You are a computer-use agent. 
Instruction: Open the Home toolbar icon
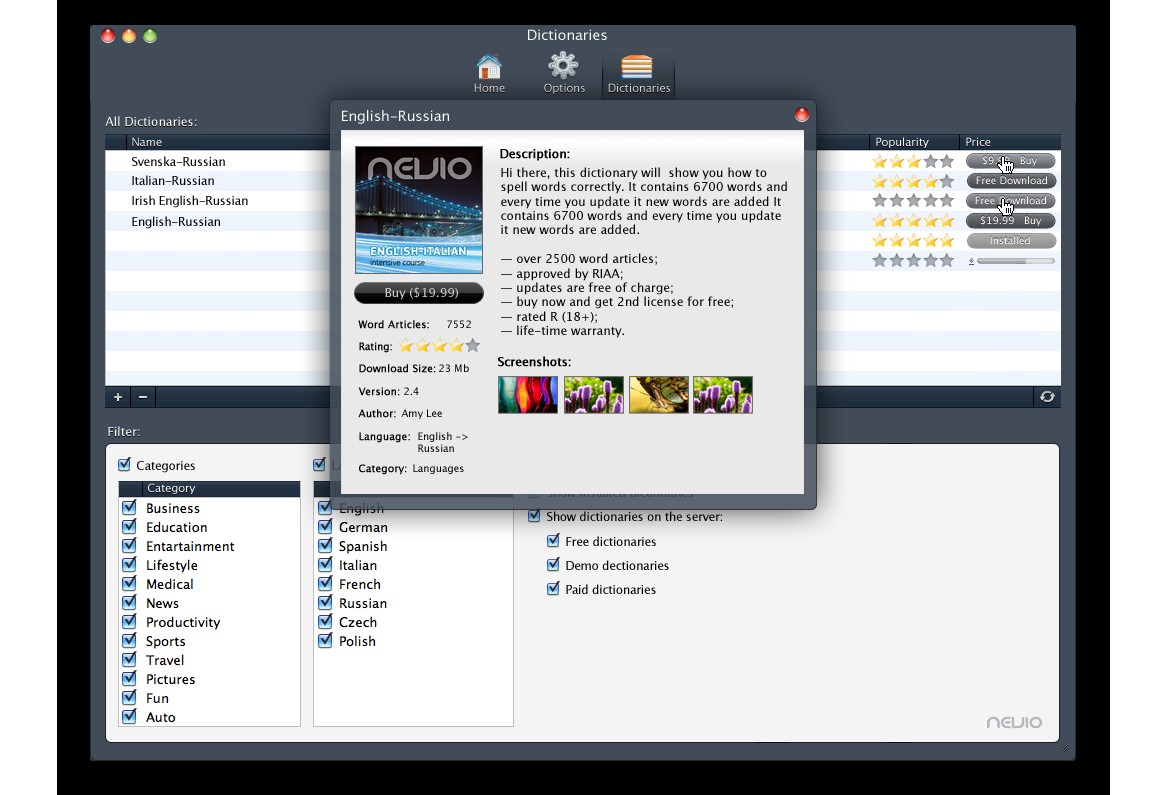click(488, 73)
